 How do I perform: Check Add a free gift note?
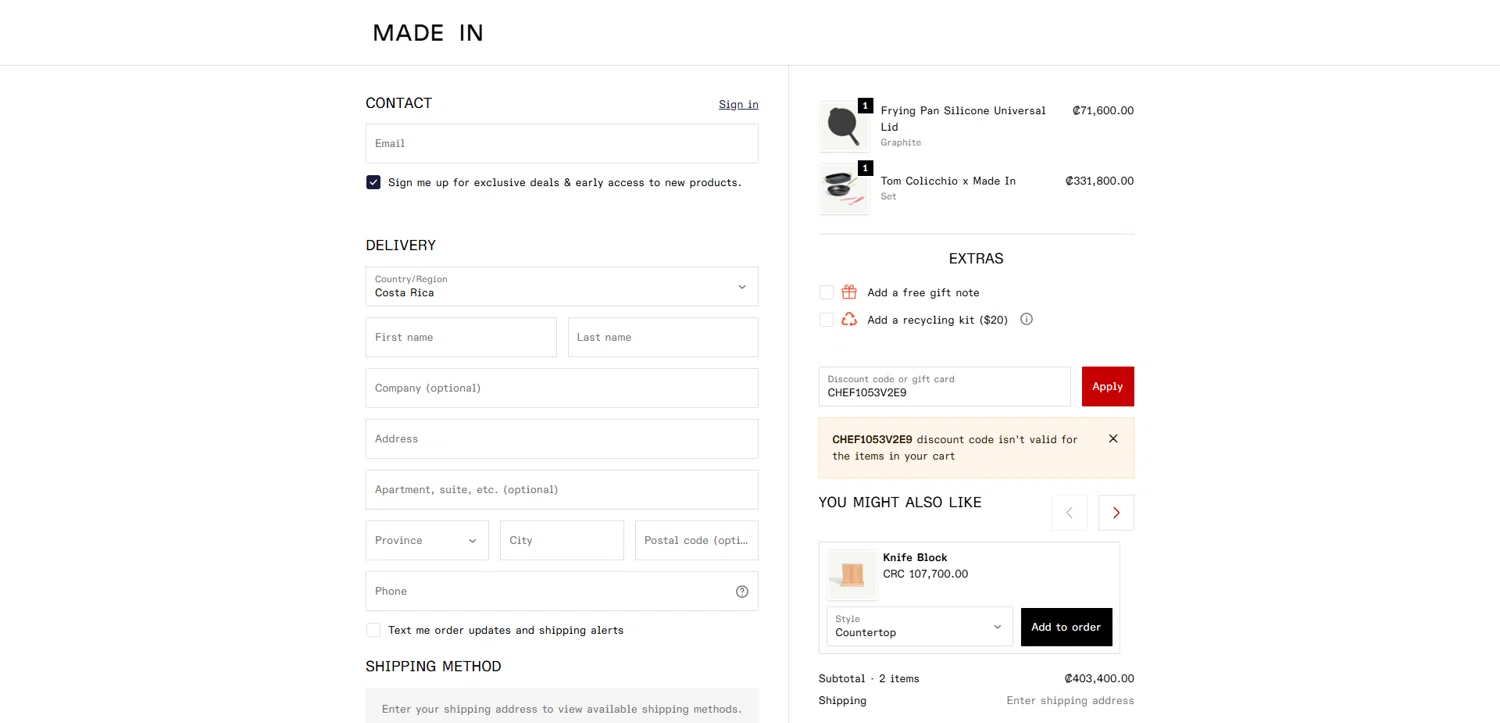[826, 292]
